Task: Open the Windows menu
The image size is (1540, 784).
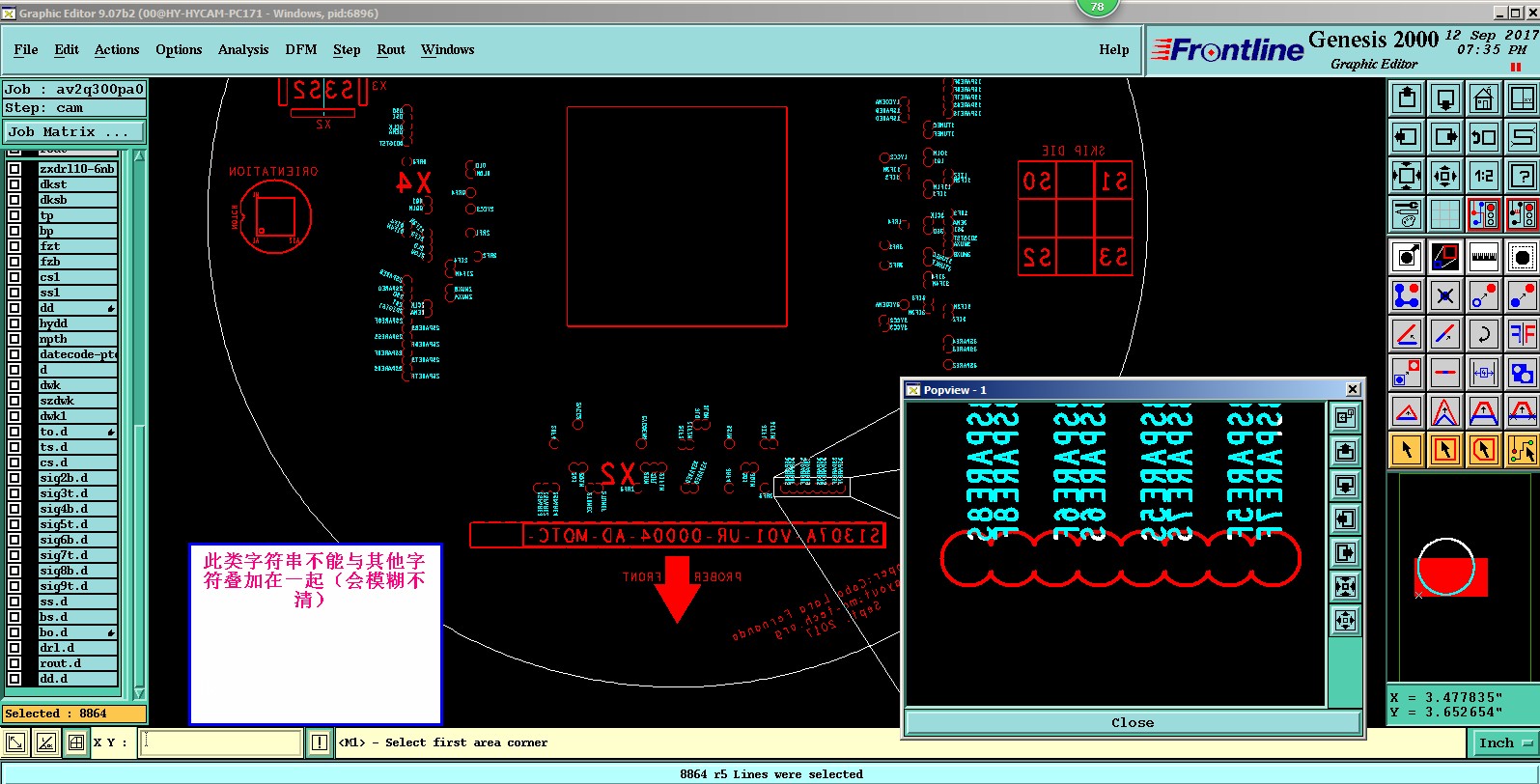Action: pos(448,50)
